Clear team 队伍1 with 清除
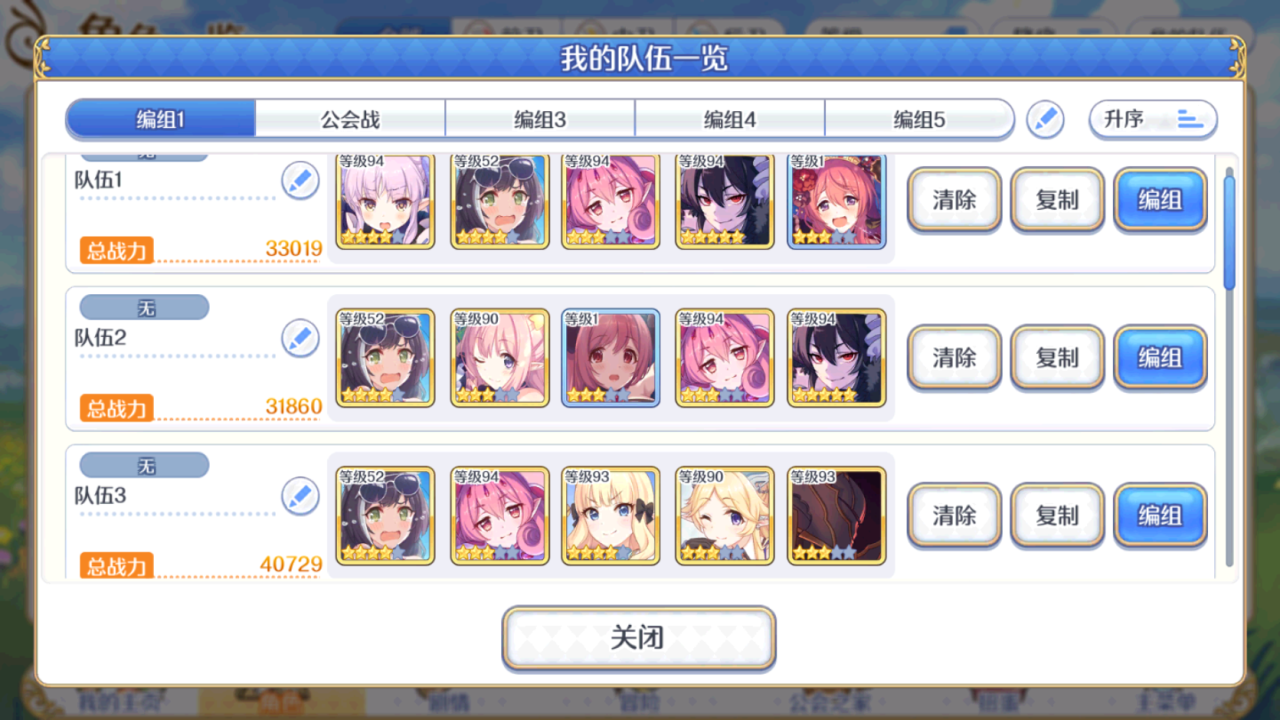The image size is (1280, 720). point(954,200)
